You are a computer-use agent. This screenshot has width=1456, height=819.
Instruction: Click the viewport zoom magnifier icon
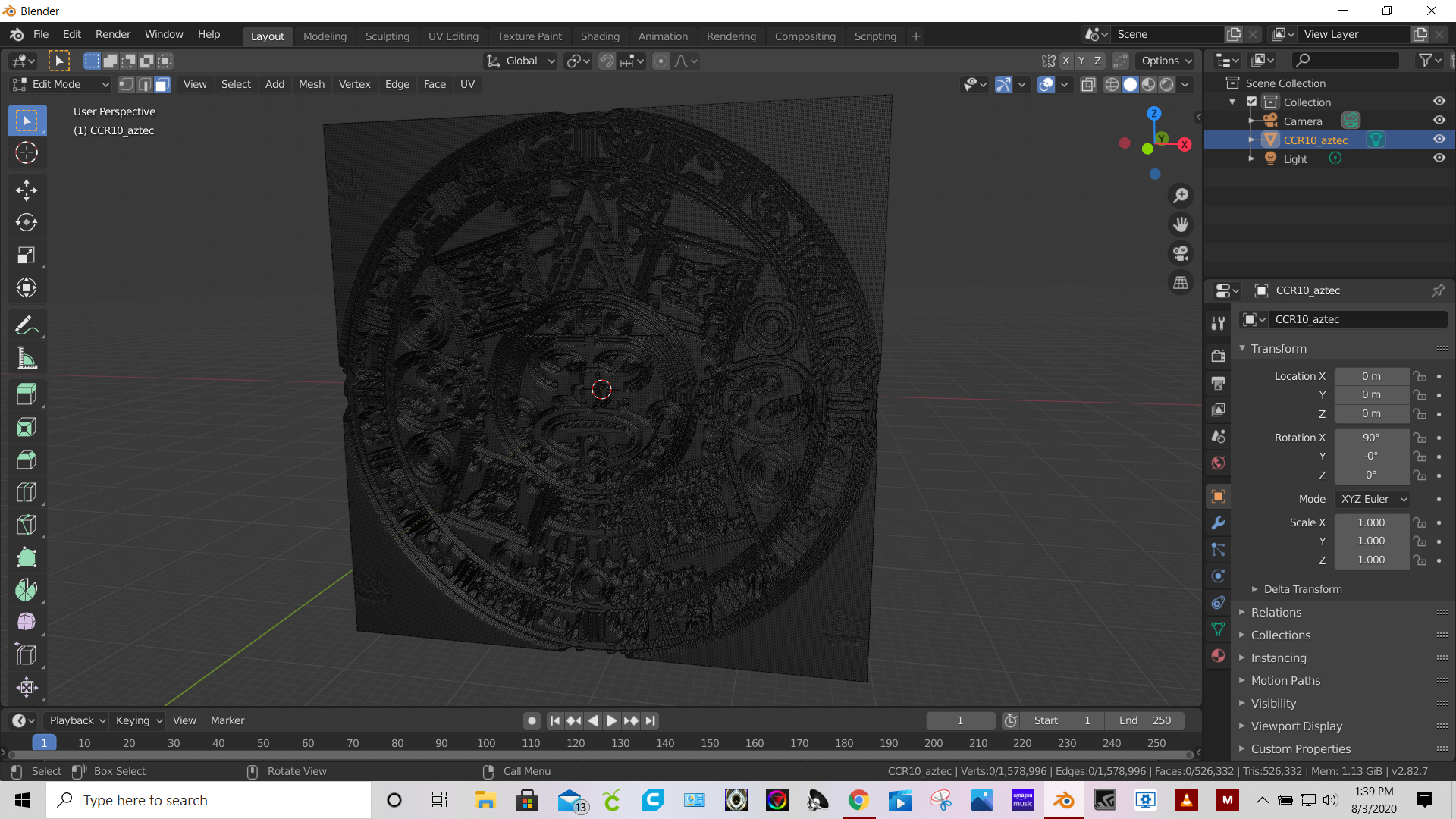[1181, 196]
